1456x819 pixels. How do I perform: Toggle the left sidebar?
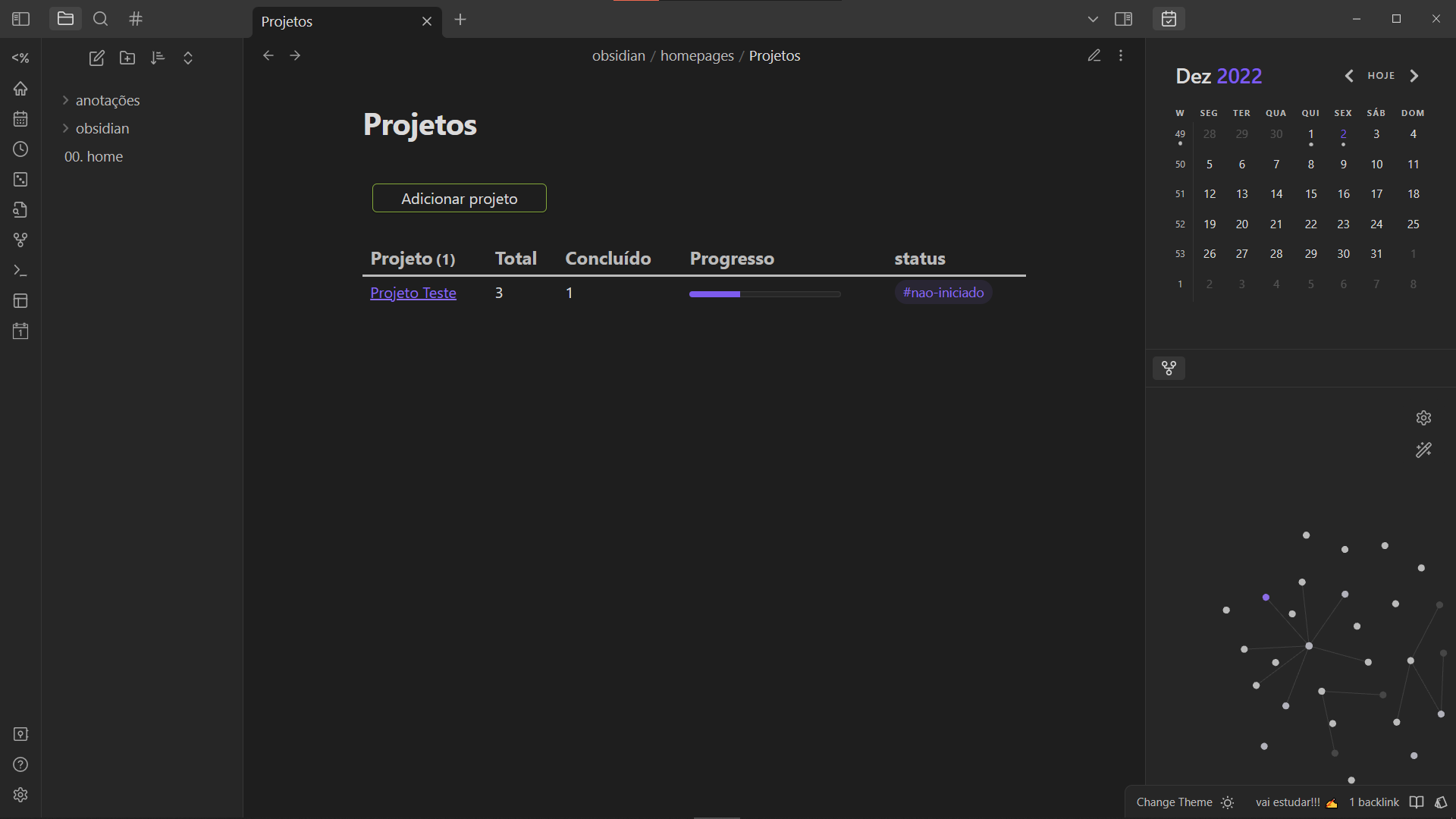coord(20,19)
